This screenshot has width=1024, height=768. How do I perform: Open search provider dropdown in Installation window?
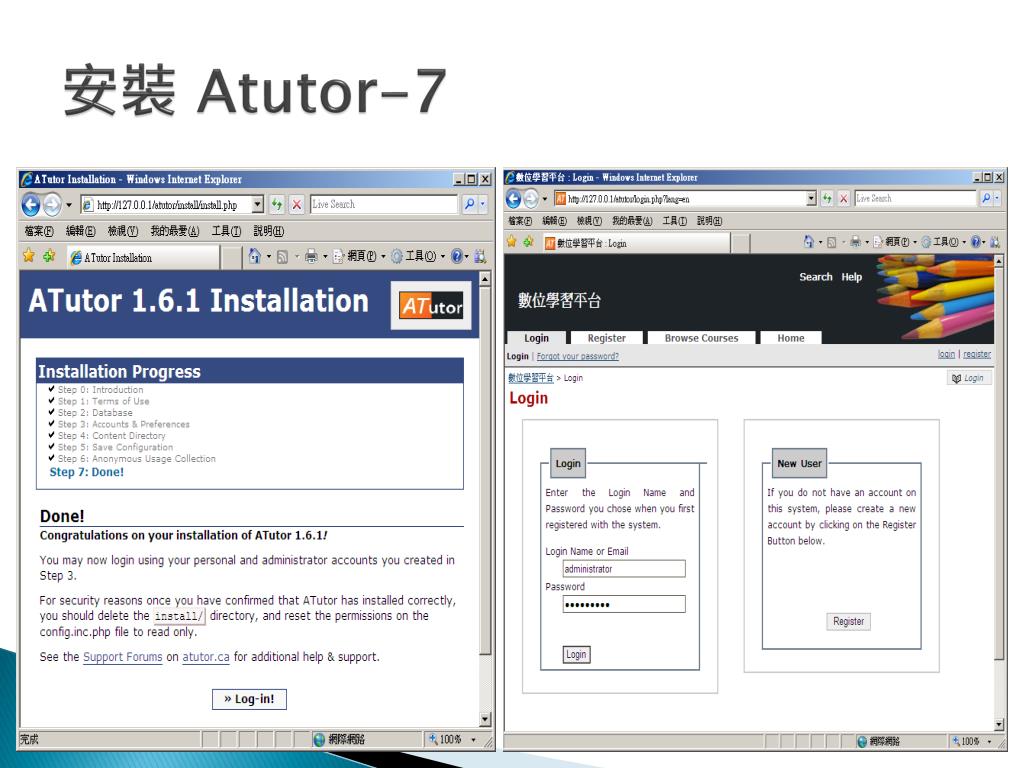[483, 204]
